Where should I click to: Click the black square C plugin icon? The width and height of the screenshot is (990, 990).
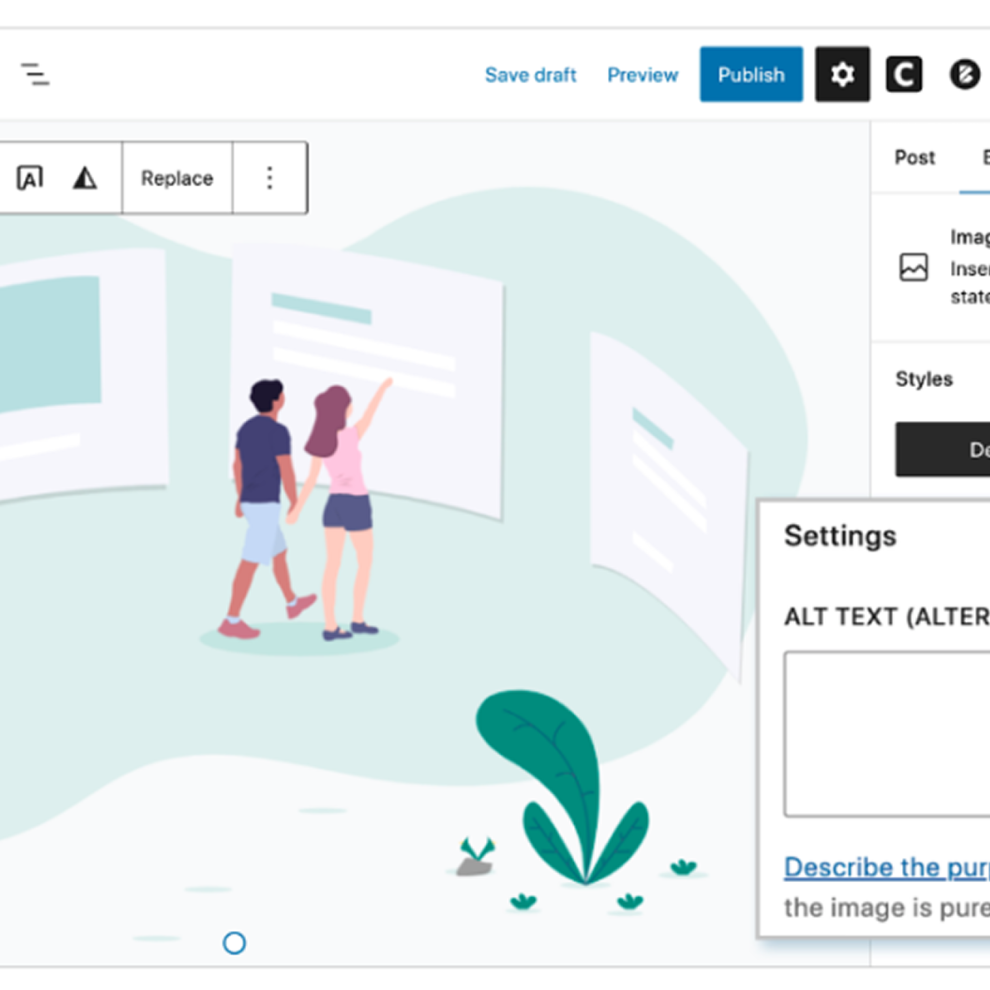904,74
